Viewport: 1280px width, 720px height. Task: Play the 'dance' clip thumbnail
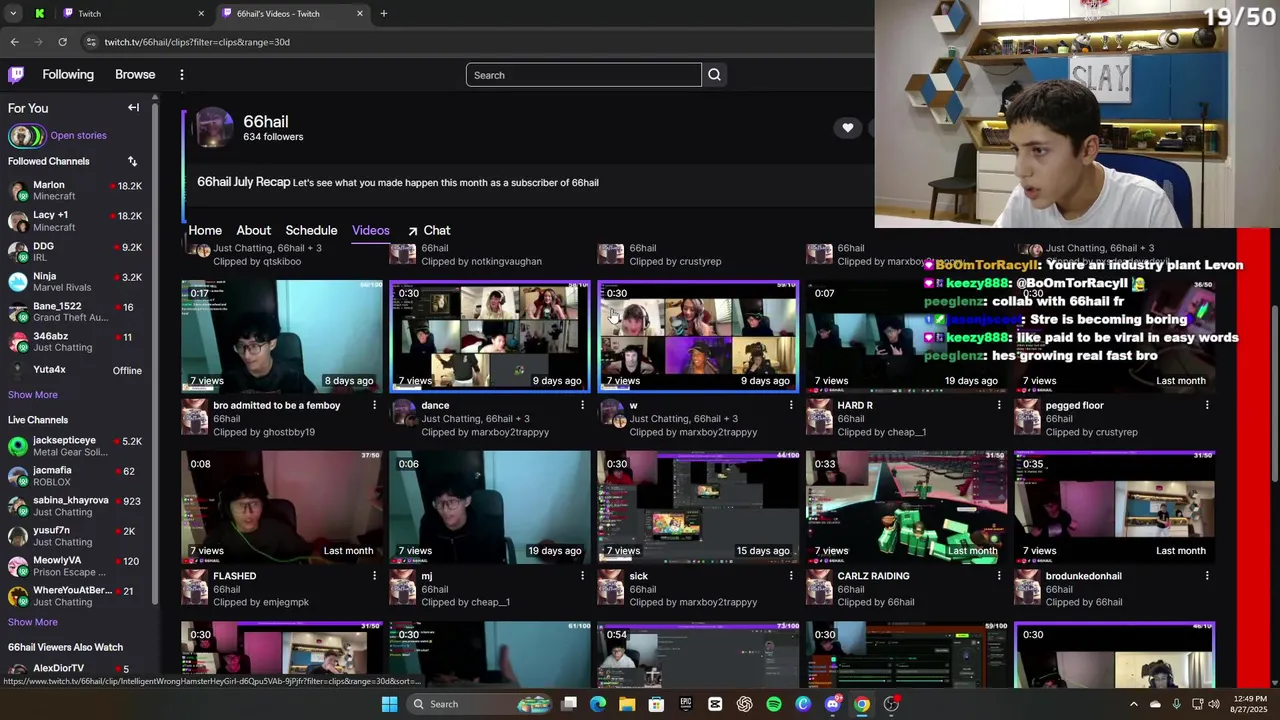coord(490,336)
